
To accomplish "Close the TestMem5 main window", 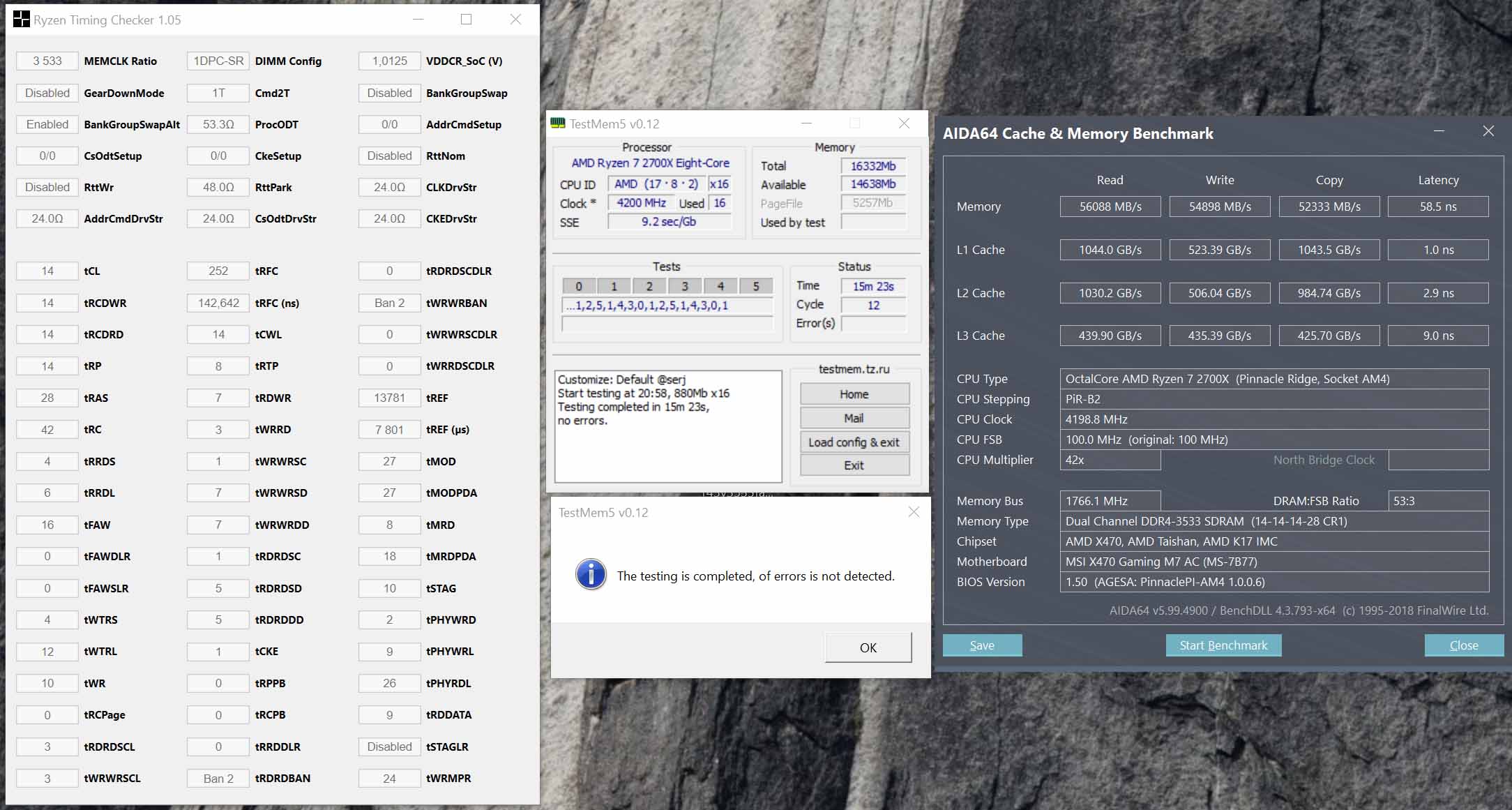I will pyautogui.click(x=904, y=123).
